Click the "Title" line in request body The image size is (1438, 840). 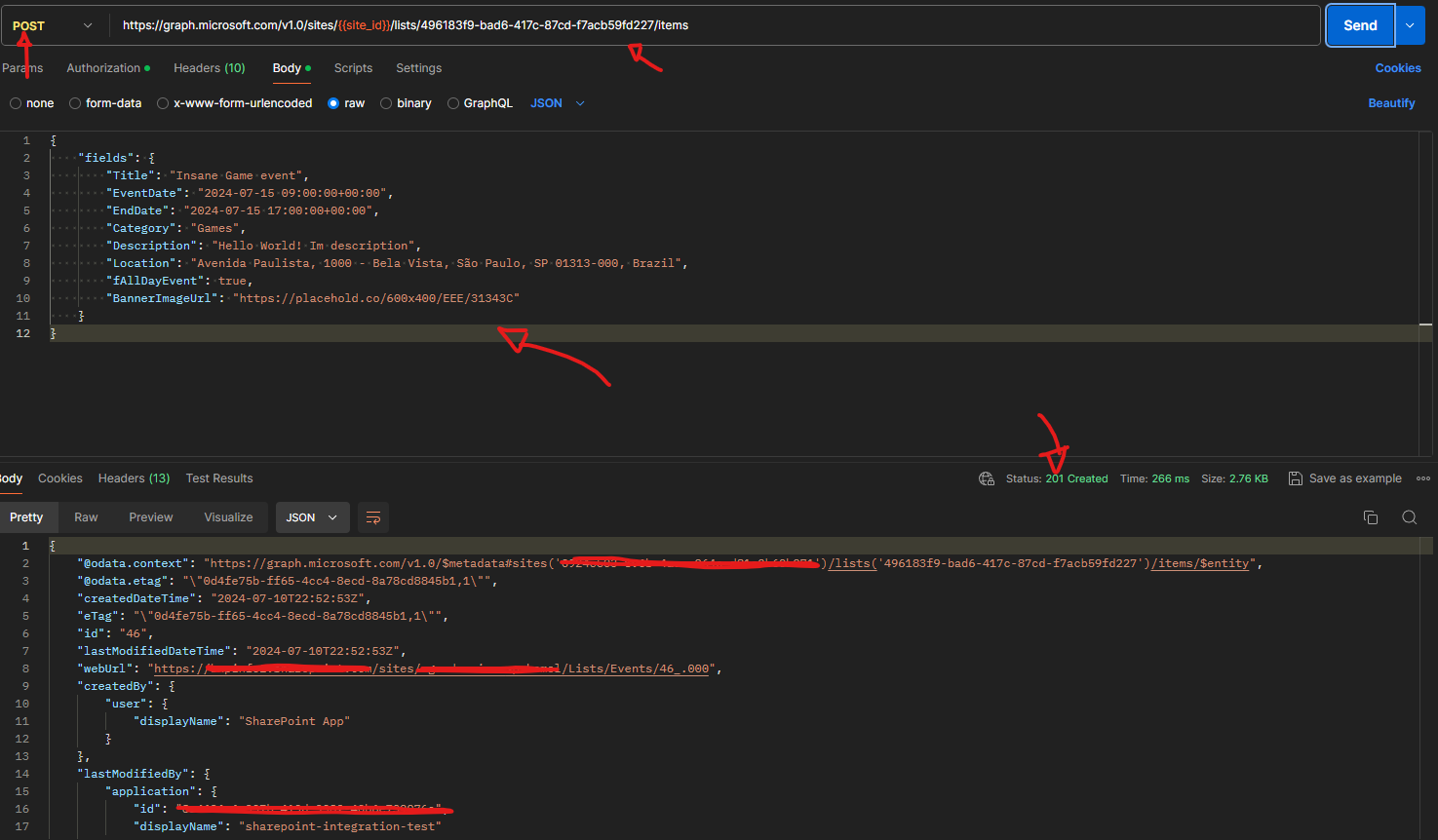click(x=208, y=175)
